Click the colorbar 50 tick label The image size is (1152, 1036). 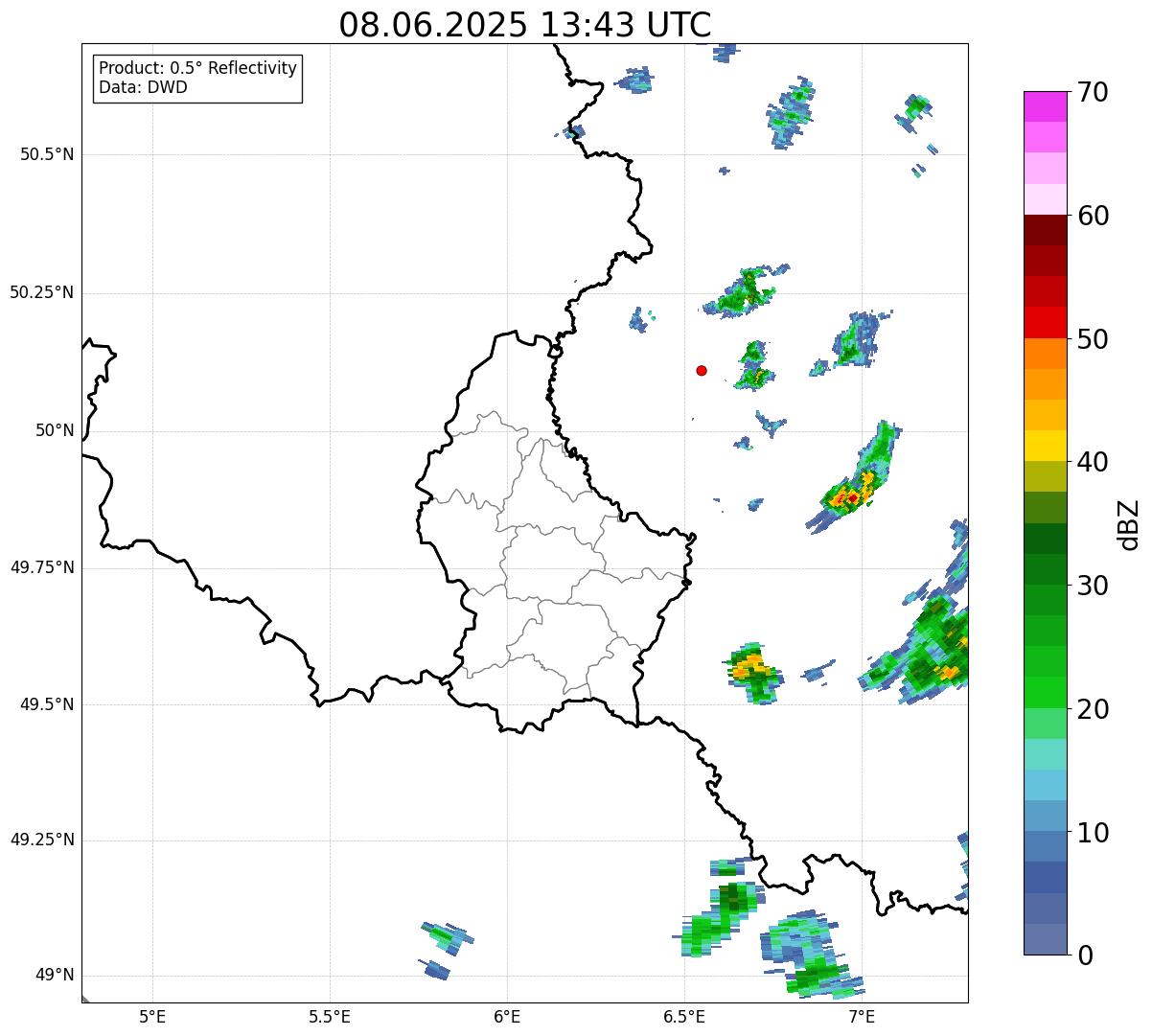point(1093,339)
